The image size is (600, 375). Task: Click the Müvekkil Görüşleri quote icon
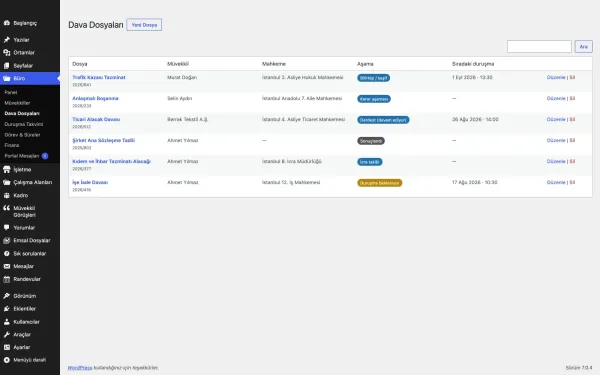7,208
